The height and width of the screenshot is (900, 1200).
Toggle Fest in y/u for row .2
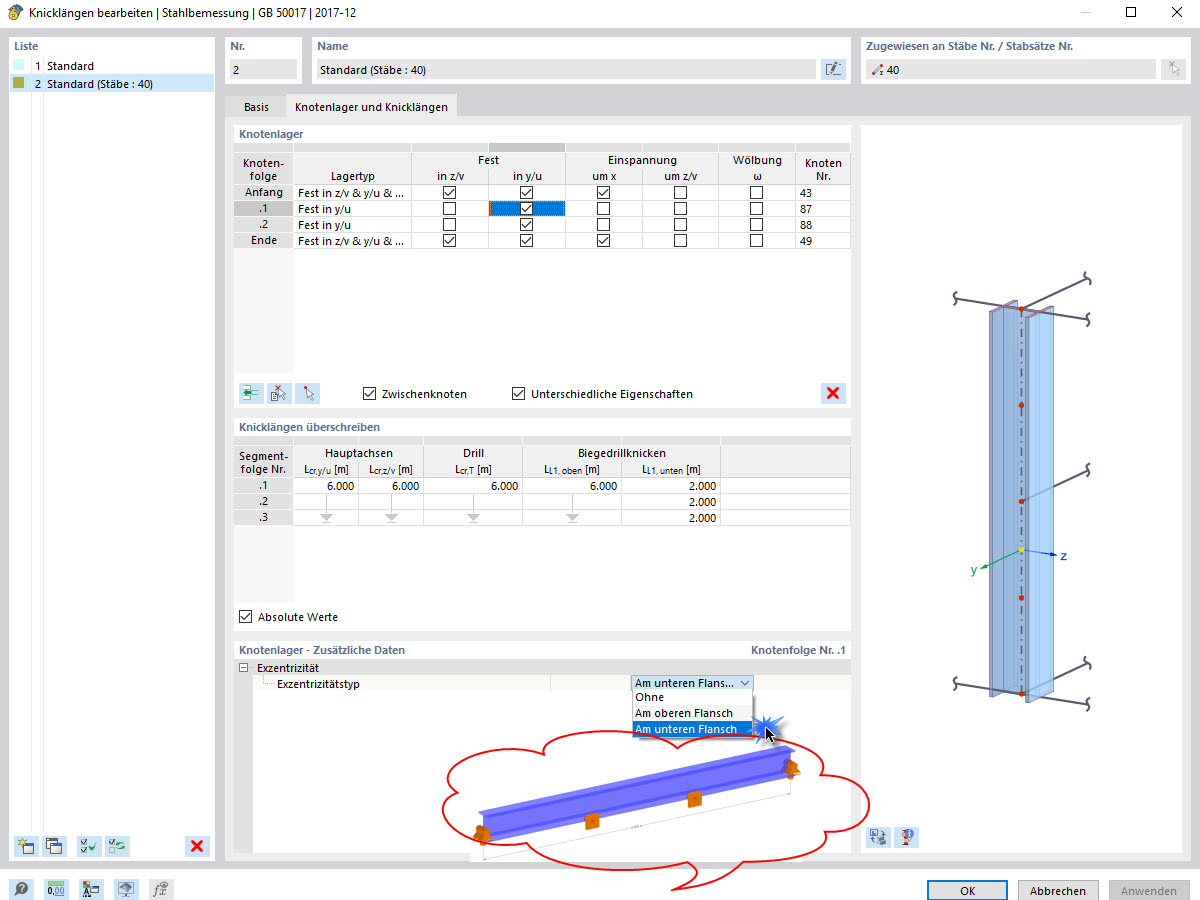point(527,225)
